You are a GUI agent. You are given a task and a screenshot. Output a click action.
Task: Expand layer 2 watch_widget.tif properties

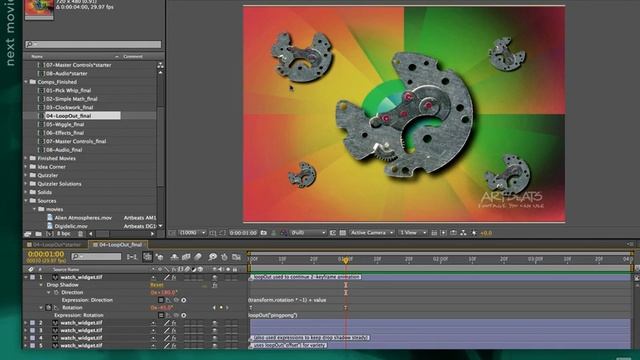pos(26,323)
